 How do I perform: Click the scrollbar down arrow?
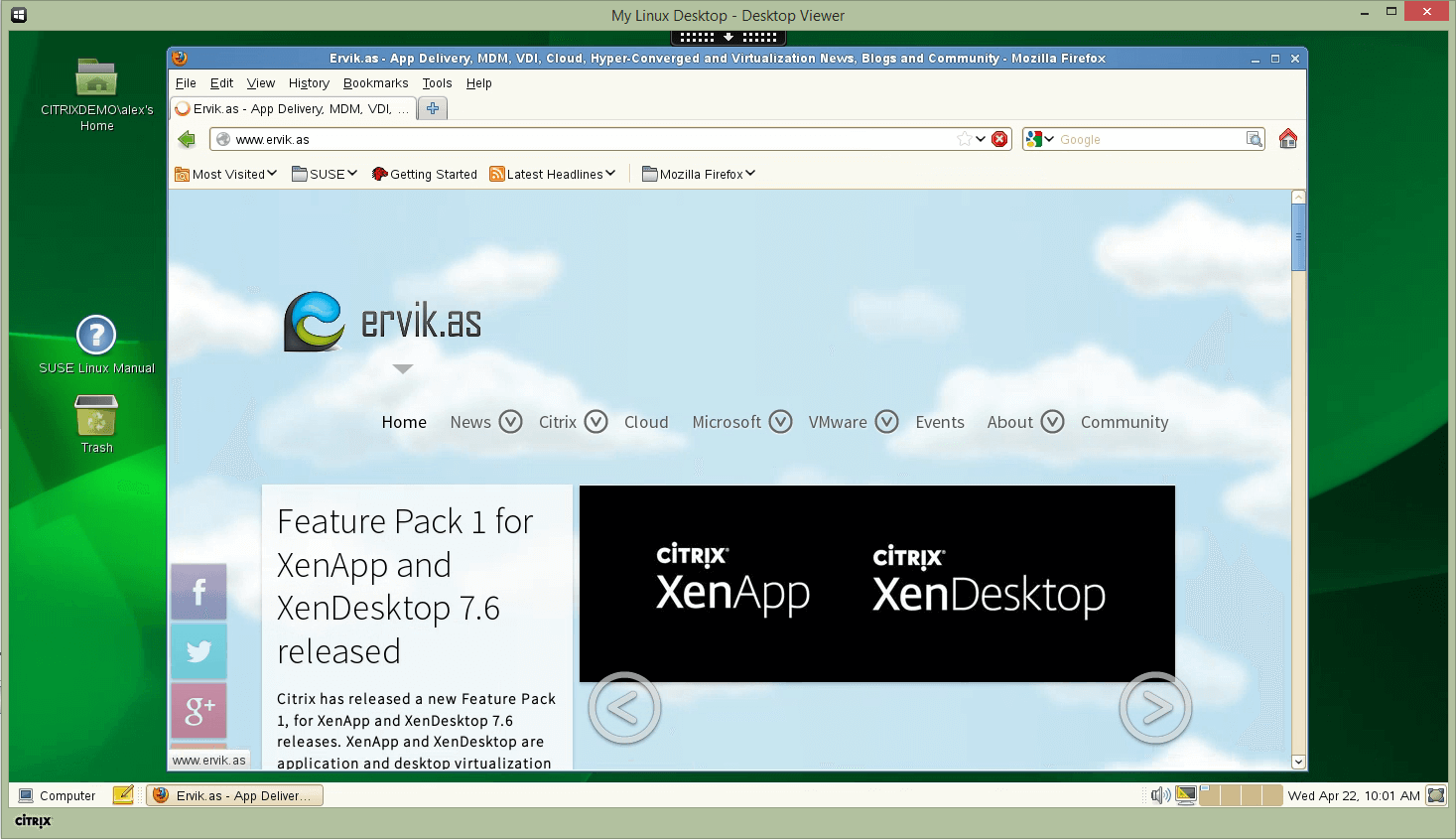click(x=1298, y=762)
